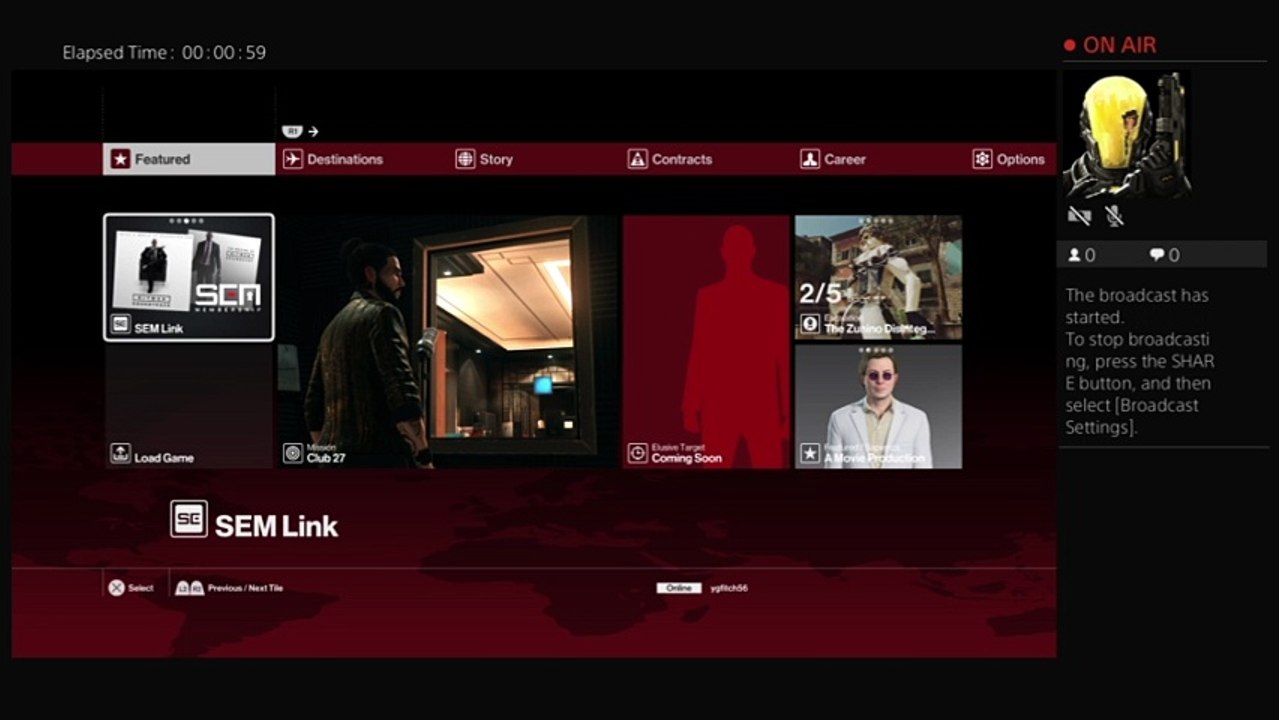This screenshot has width=1279, height=720.
Task: Click the comments count bubble icon
Action: pyautogui.click(x=1157, y=255)
